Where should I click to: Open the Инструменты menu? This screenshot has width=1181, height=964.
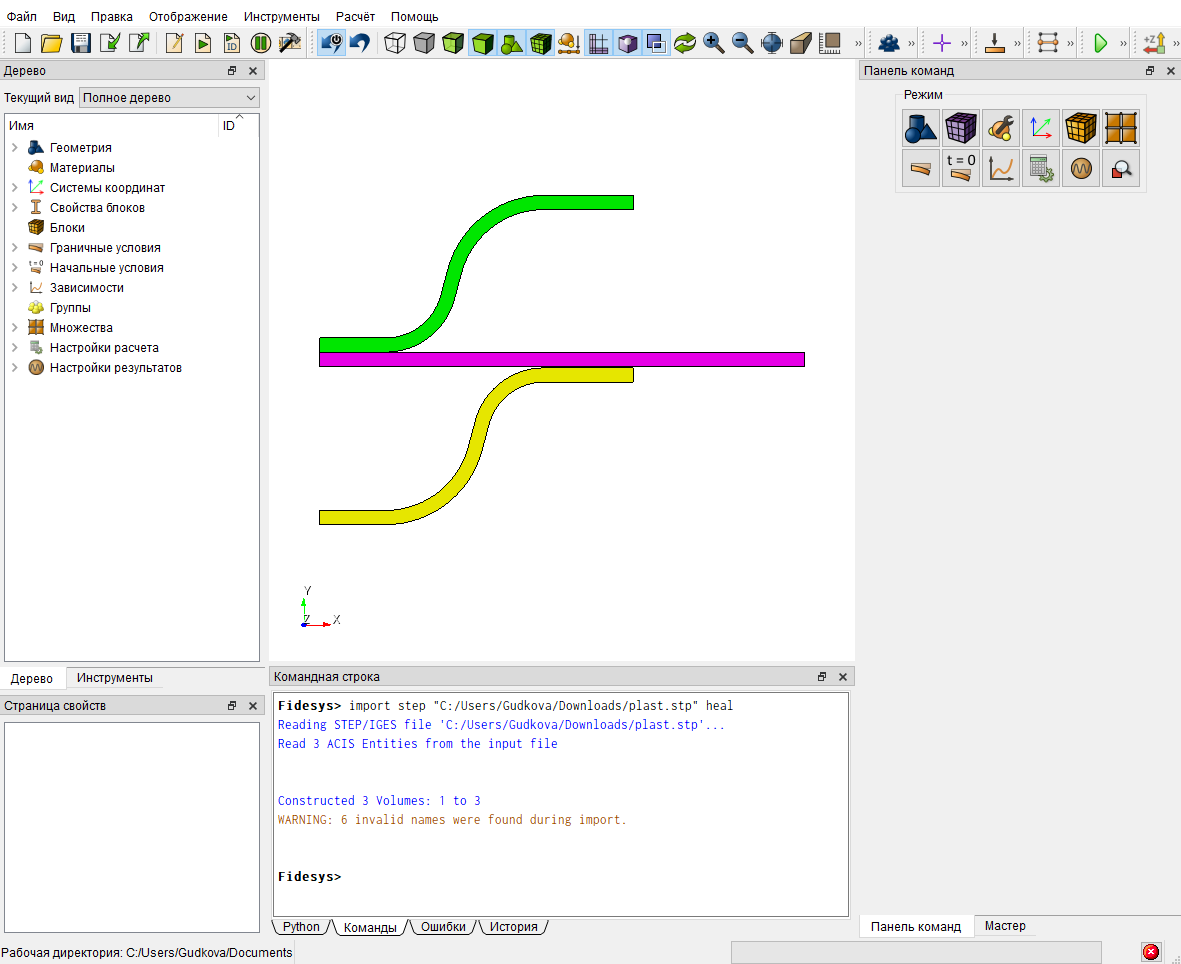coord(282,17)
